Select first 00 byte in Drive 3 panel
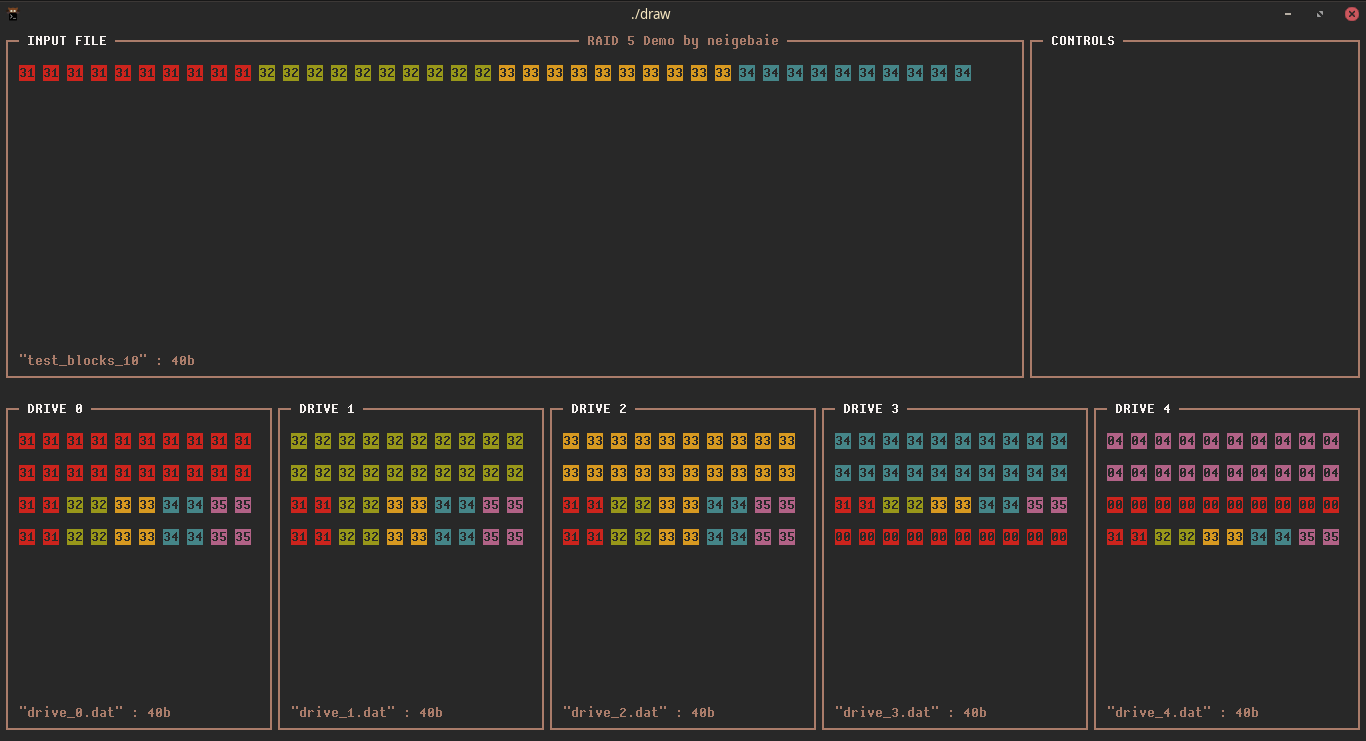The height and width of the screenshot is (741, 1366). click(x=843, y=537)
